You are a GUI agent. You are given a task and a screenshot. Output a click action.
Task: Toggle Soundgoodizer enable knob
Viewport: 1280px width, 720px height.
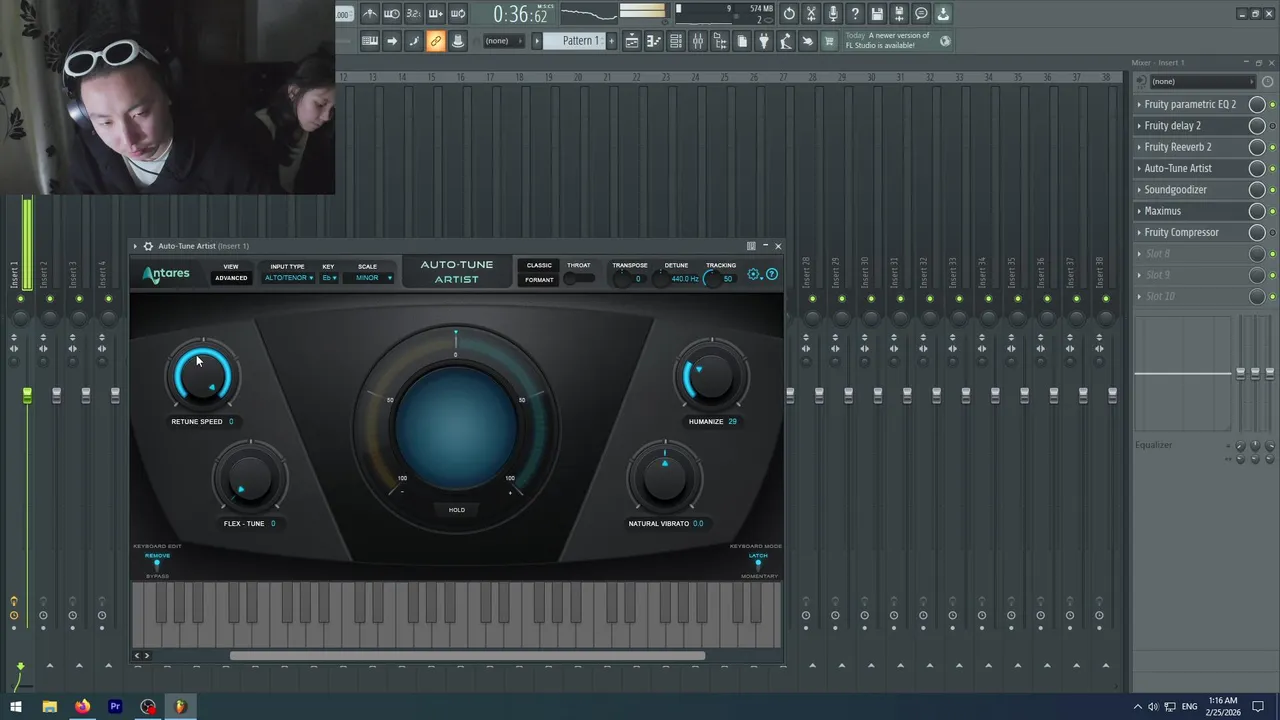[x=1257, y=190]
